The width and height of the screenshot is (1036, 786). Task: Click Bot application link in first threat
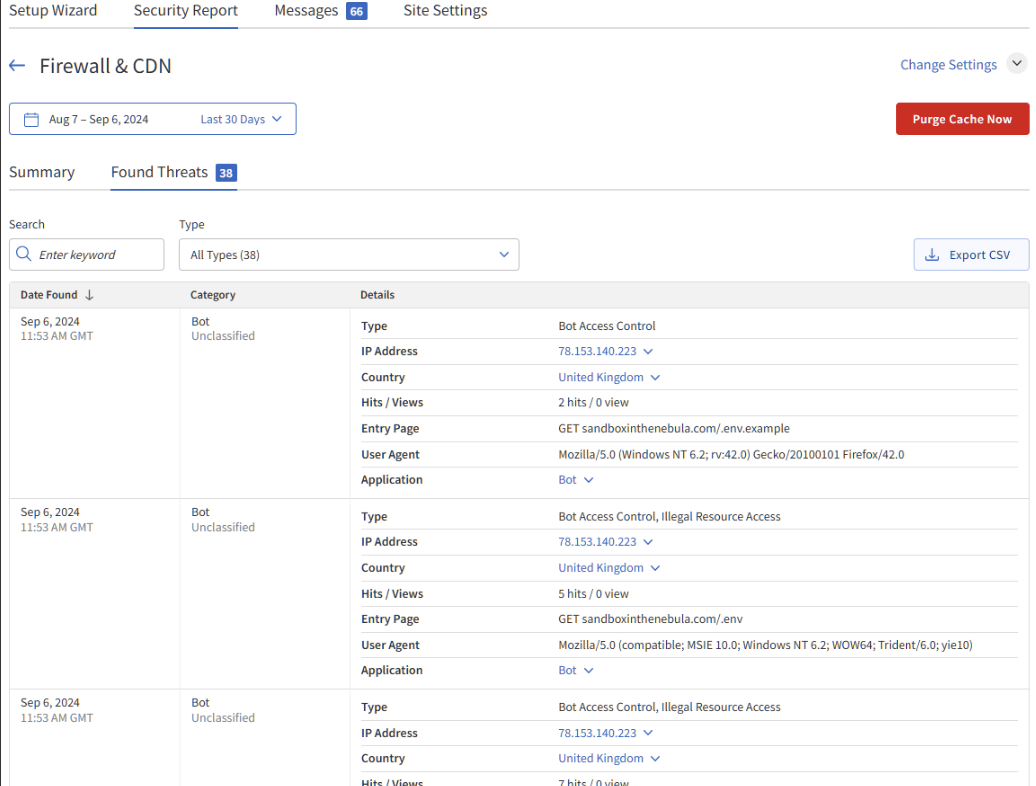[x=567, y=480]
